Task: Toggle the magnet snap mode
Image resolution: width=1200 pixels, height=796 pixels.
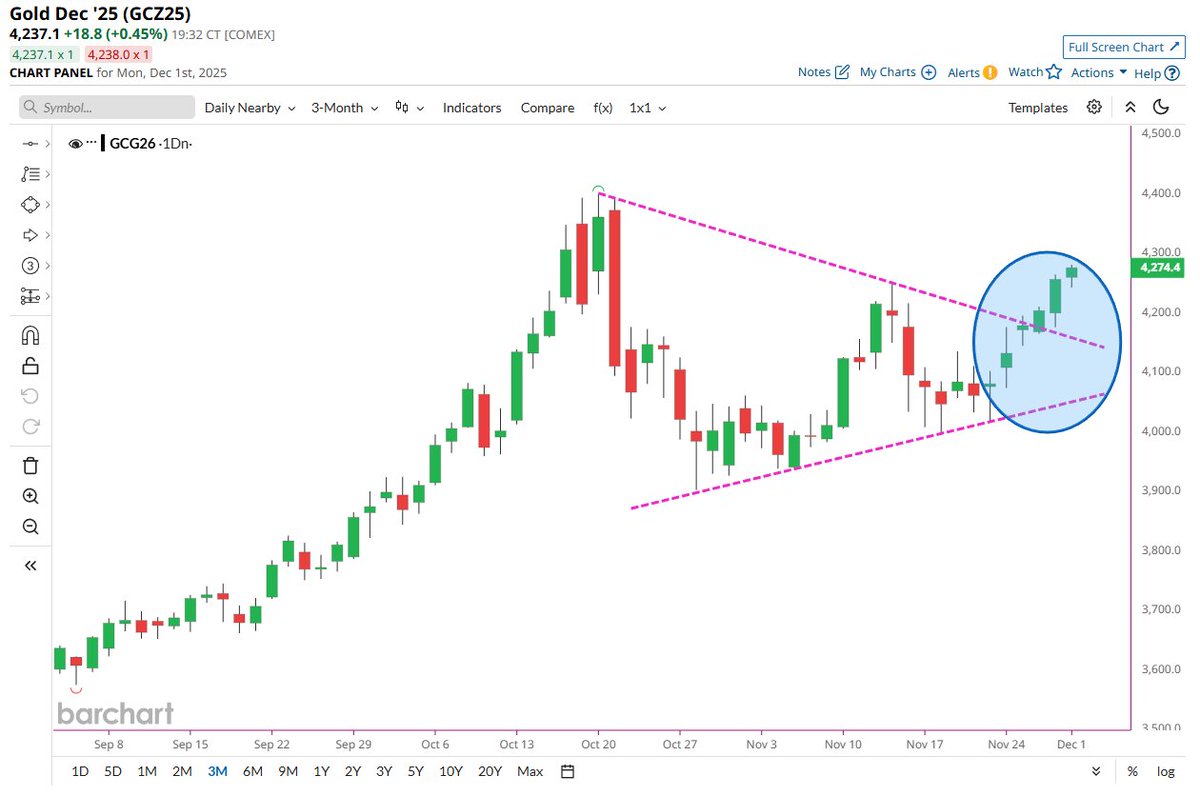Action: [30, 334]
